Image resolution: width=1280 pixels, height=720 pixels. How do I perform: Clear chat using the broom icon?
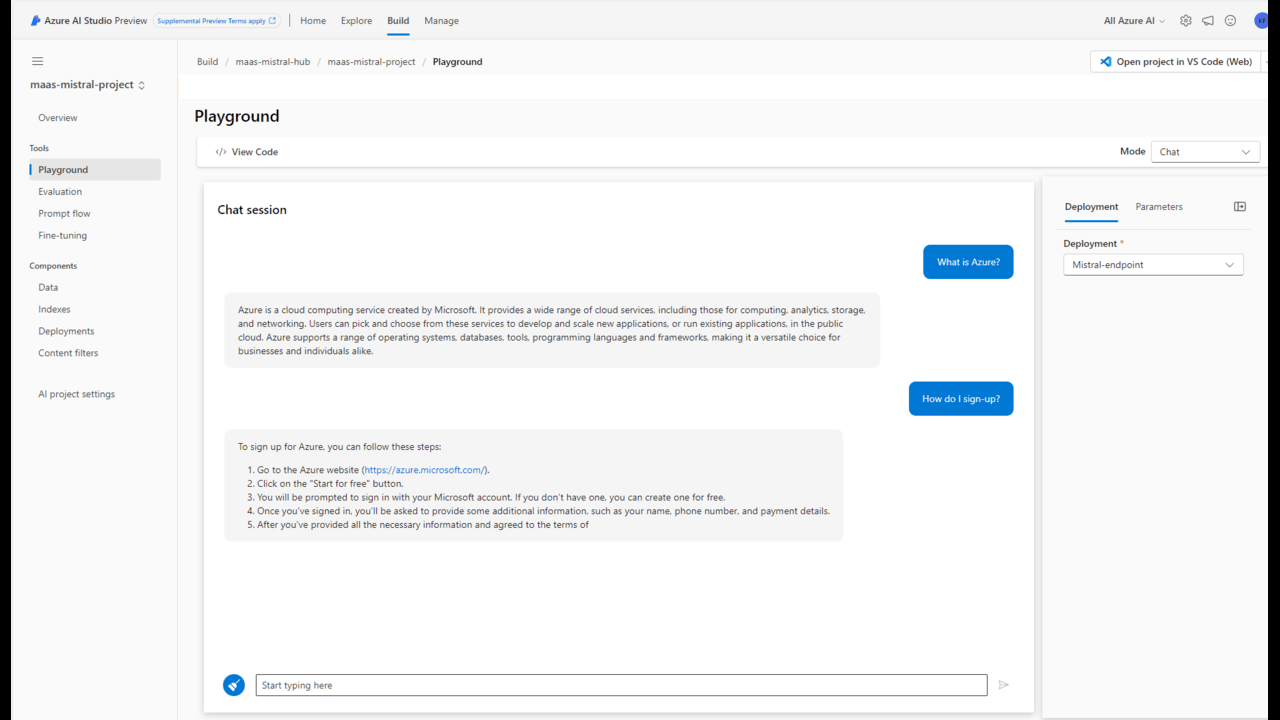click(234, 685)
